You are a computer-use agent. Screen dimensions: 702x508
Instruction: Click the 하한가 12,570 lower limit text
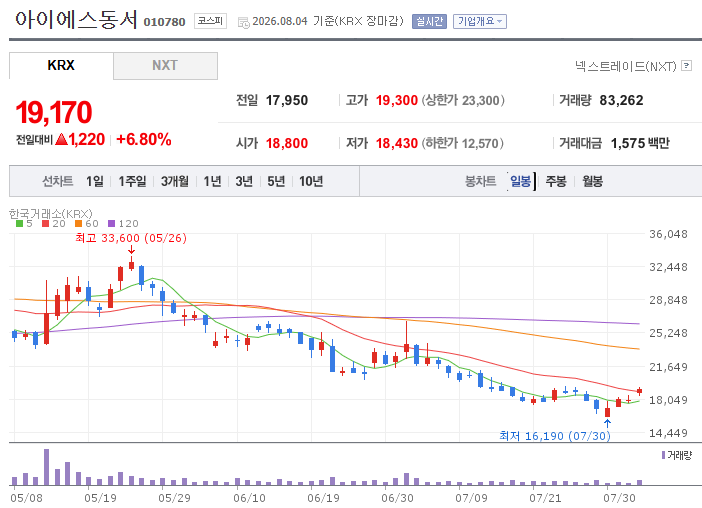coord(462,143)
